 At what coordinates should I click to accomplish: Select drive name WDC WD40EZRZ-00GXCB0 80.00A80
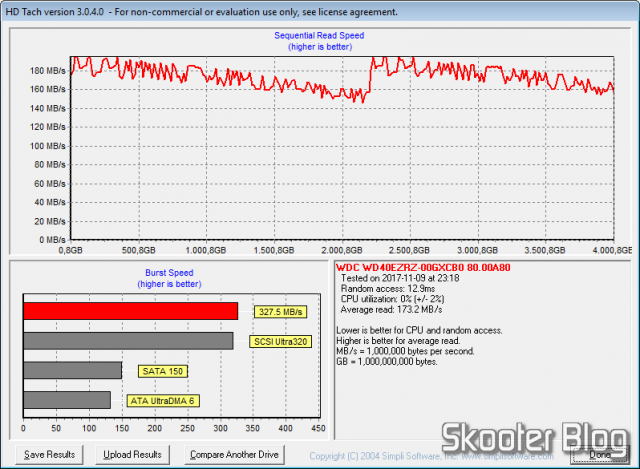click(423, 268)
